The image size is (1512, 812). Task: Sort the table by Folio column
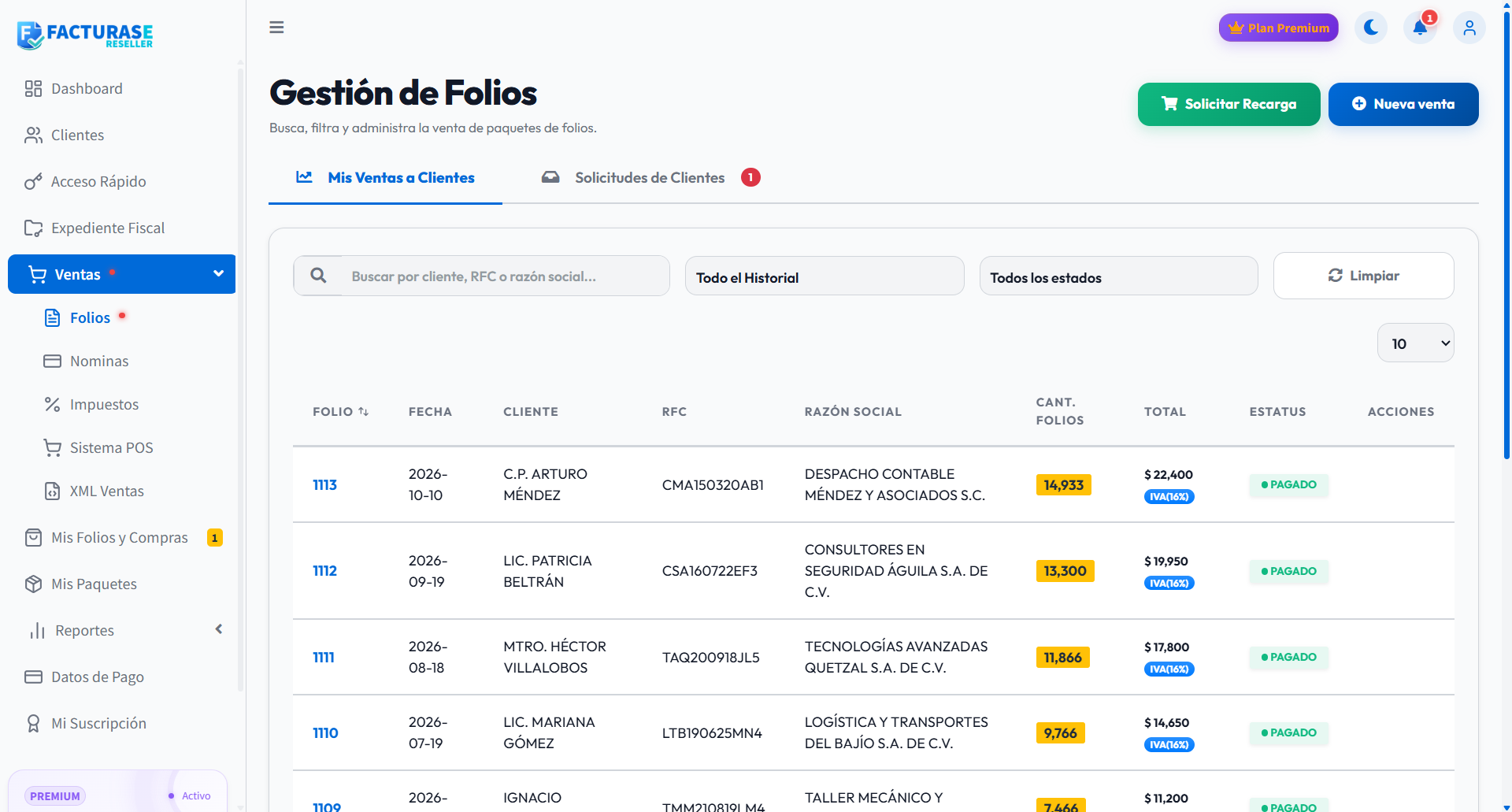pyautogui.click(x=340, y=412)
